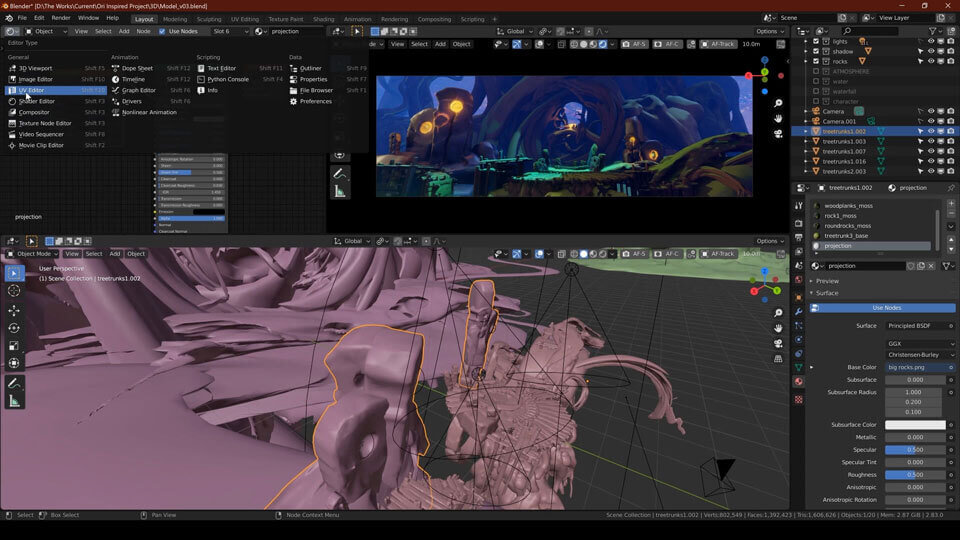Click the Specular value slider

[915, 450]
